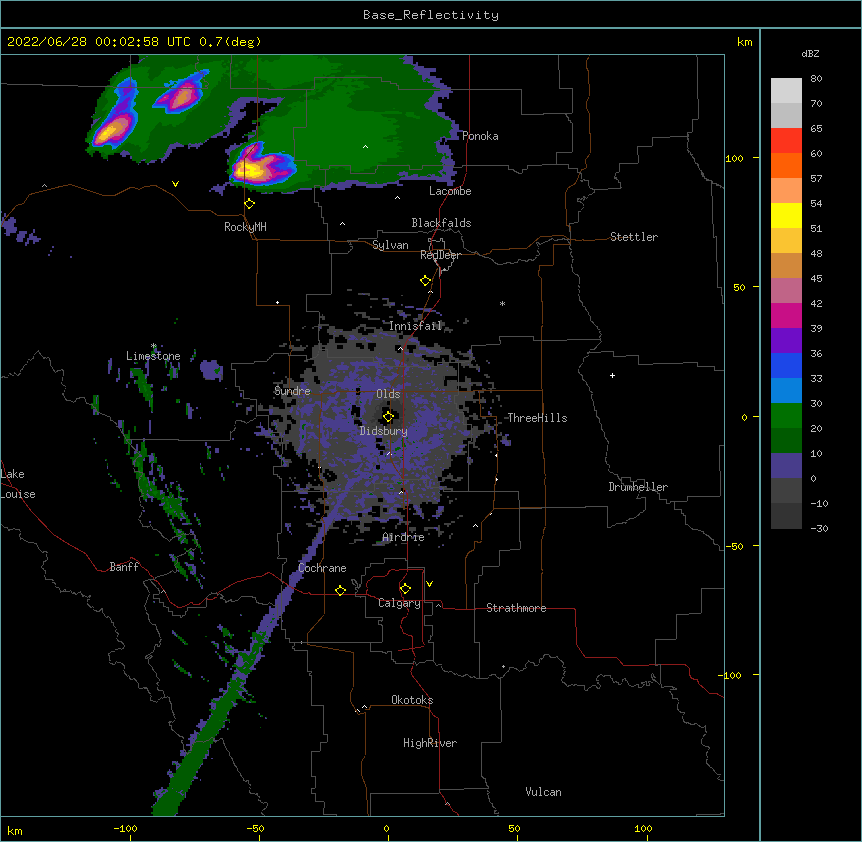This screenshot has width=862, height=842.
Task: Click the Banff label
Action: pos(124,567)
